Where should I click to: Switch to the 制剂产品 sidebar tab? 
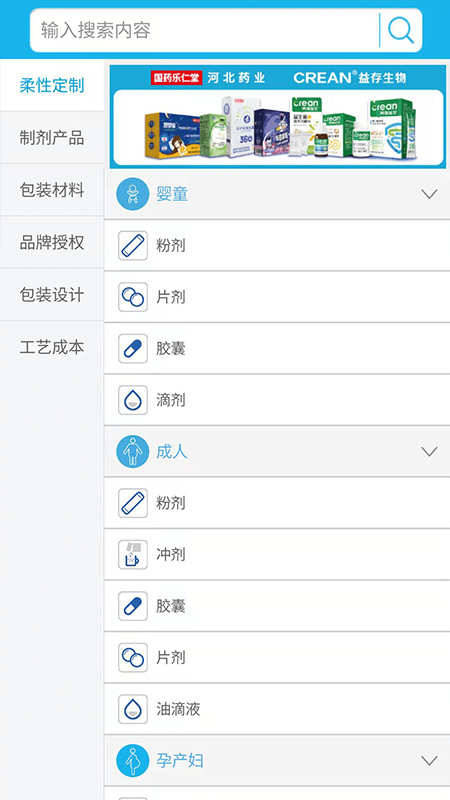[x=52, y=138]
